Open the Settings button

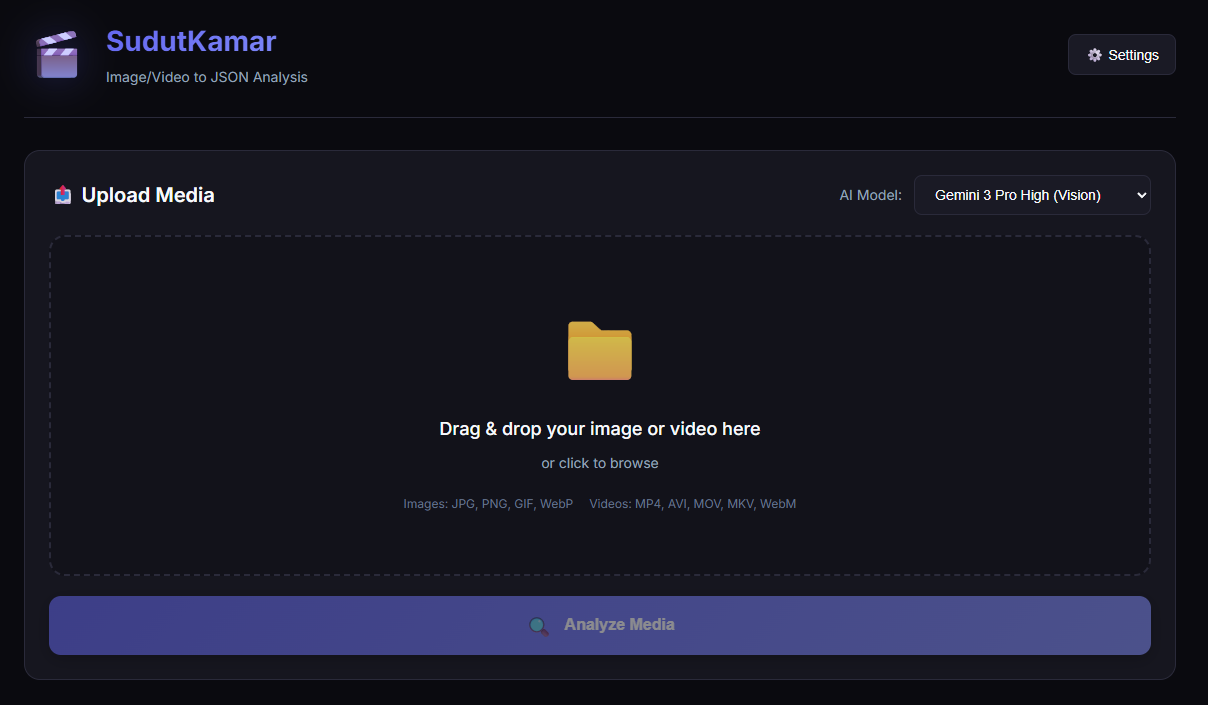pyautogui.click(x=1122, y=55)
